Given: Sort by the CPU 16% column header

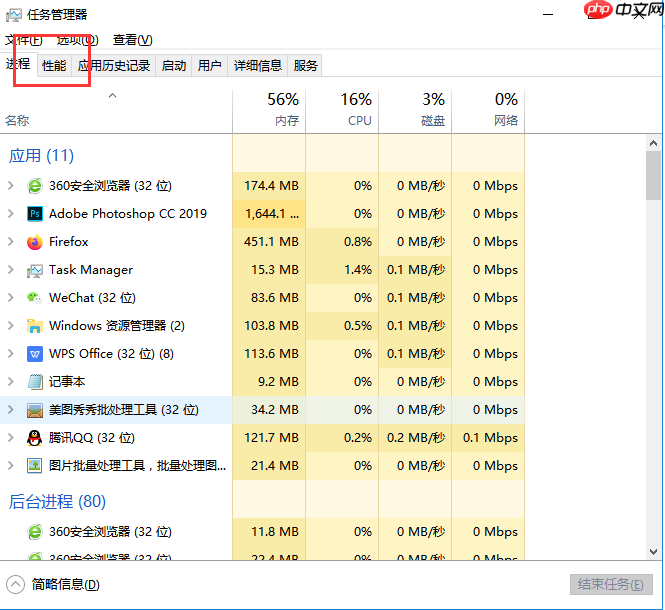Looking at the screenshot, I should 342,111.
